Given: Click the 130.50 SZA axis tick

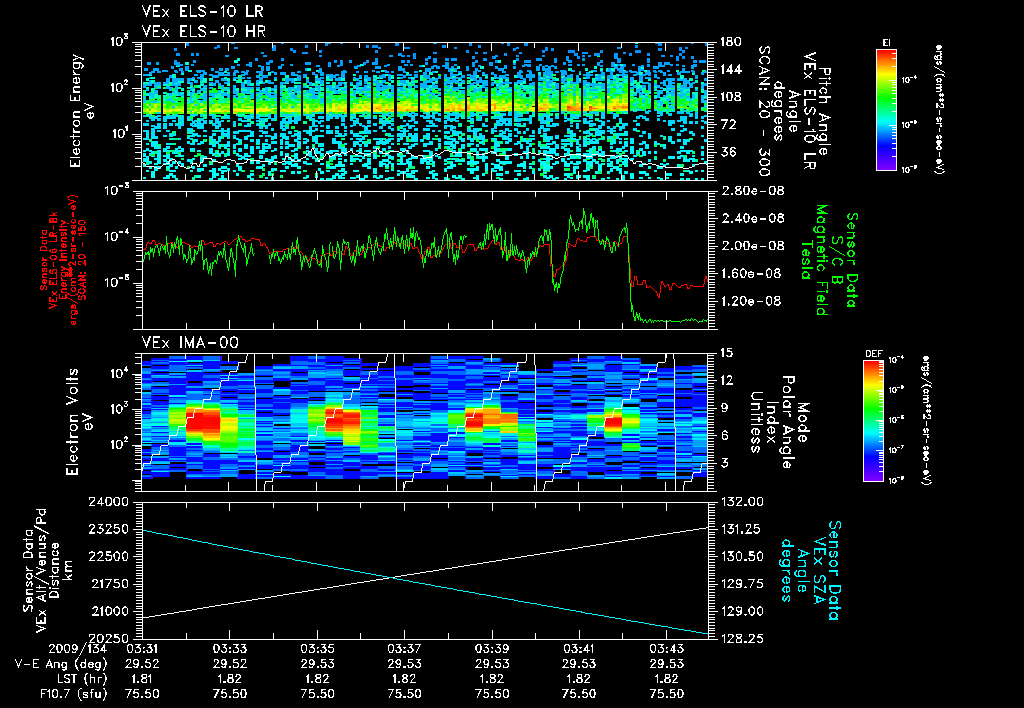Looking at the screenshot, I should click(741, 557).
